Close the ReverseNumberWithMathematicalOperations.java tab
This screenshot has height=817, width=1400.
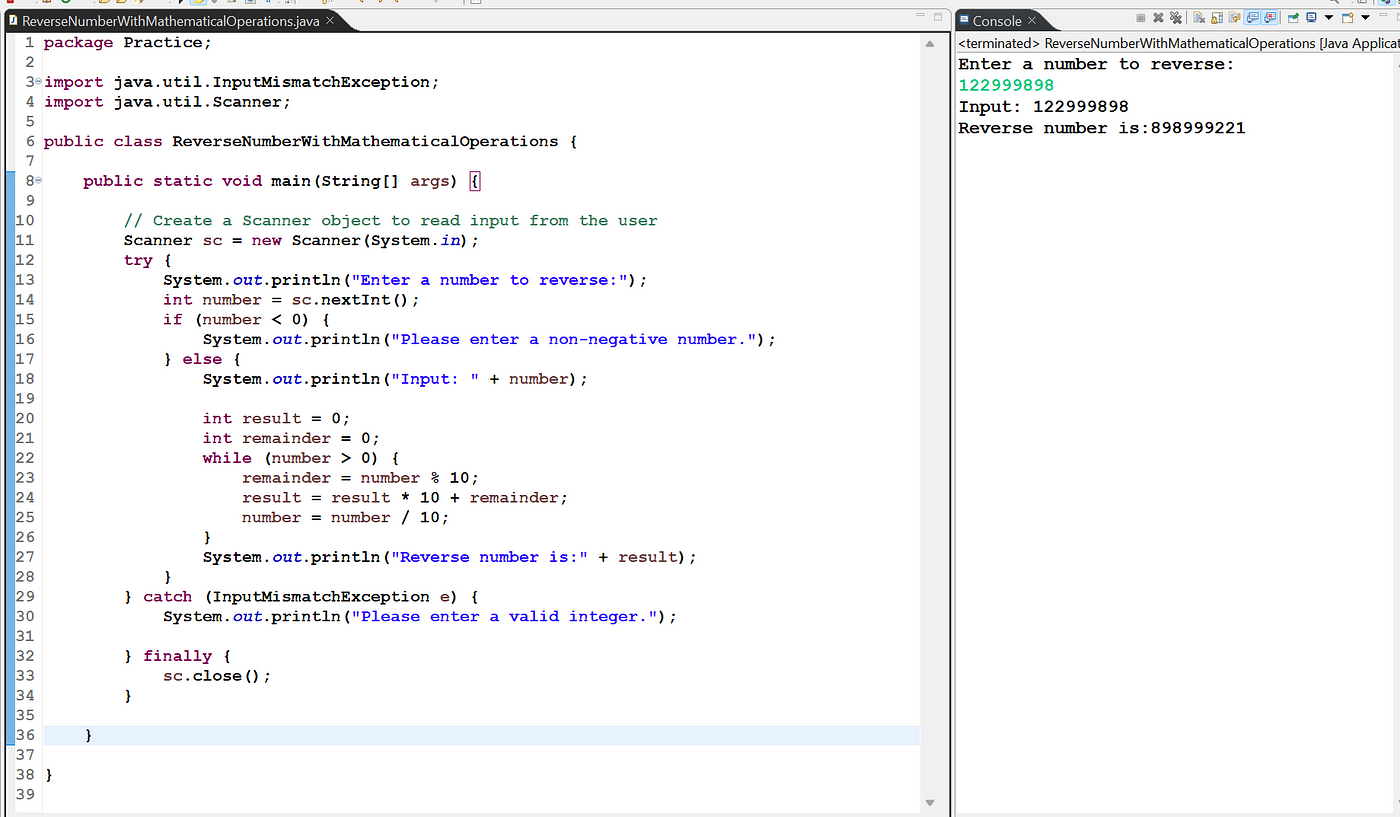coord(331,20)
